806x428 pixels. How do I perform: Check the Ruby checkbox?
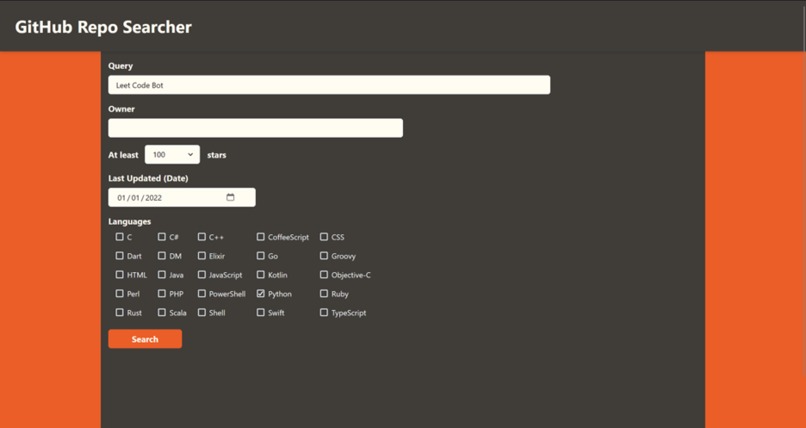click(x=324, y=293)
